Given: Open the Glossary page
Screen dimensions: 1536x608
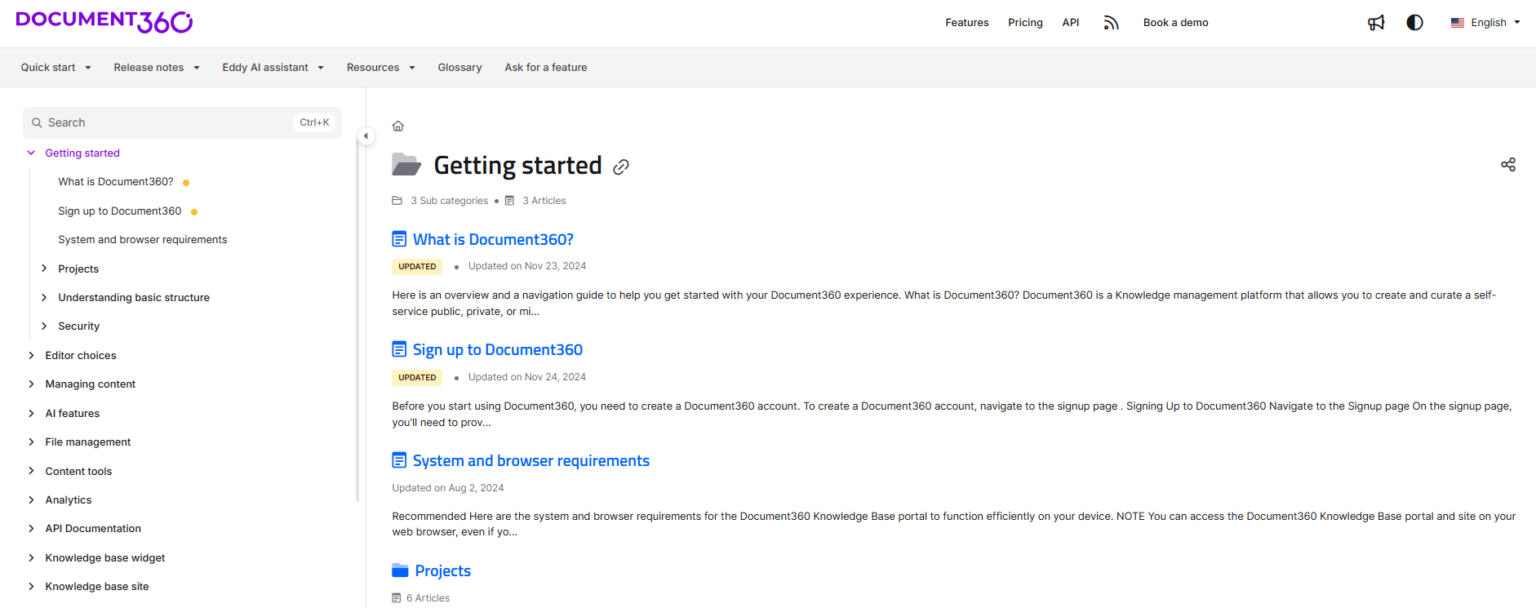Looking at the screenshot, I should (x=459, y=67).
